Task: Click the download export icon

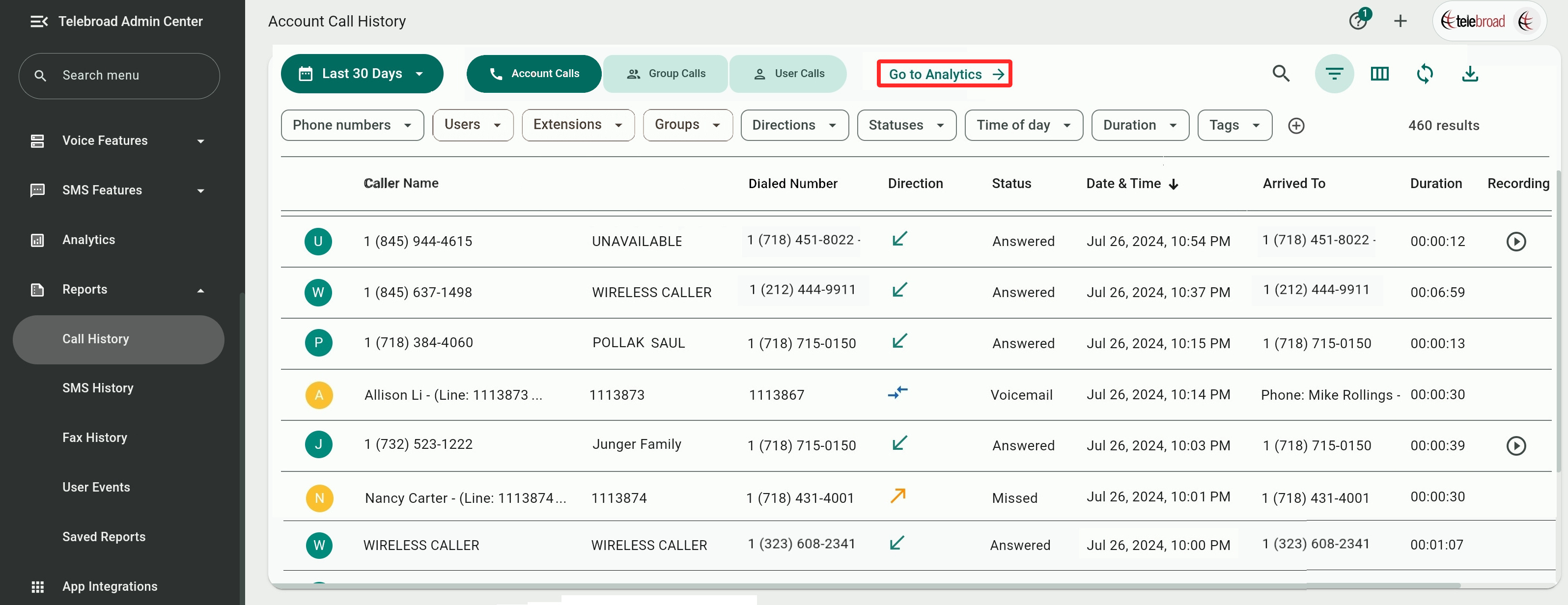Action: [1469, 74]
